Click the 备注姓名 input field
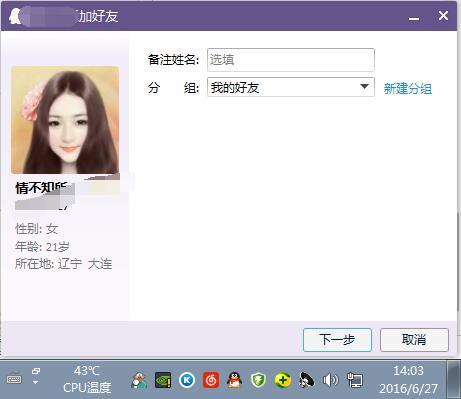Image resolution: width=461 pixels, height=399 pixels. tap(291, 60)
